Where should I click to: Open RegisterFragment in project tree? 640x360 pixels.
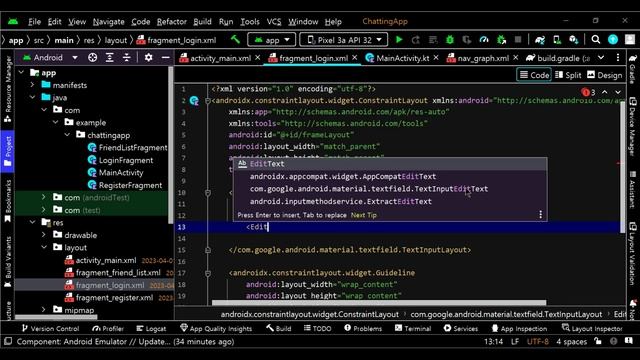click(x=125, y=185)
